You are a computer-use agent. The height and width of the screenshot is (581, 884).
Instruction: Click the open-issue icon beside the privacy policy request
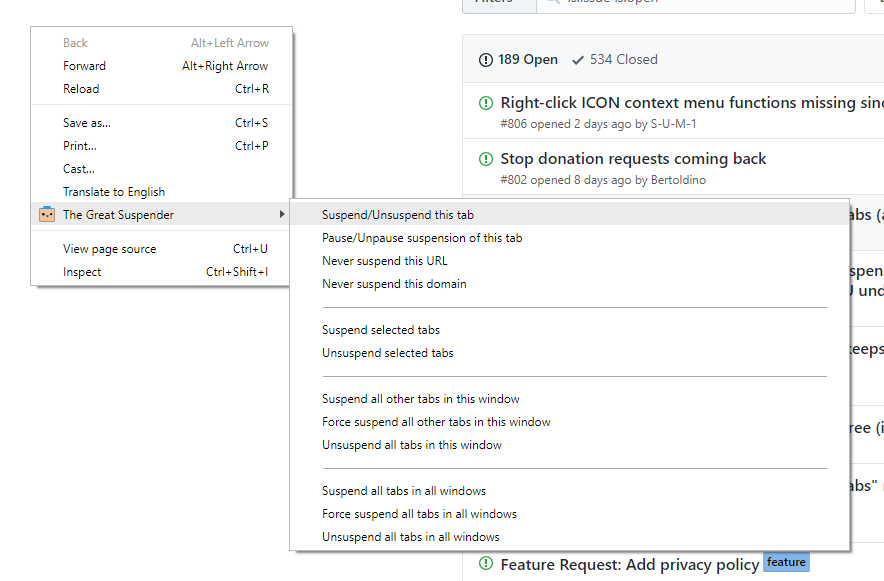485,564
